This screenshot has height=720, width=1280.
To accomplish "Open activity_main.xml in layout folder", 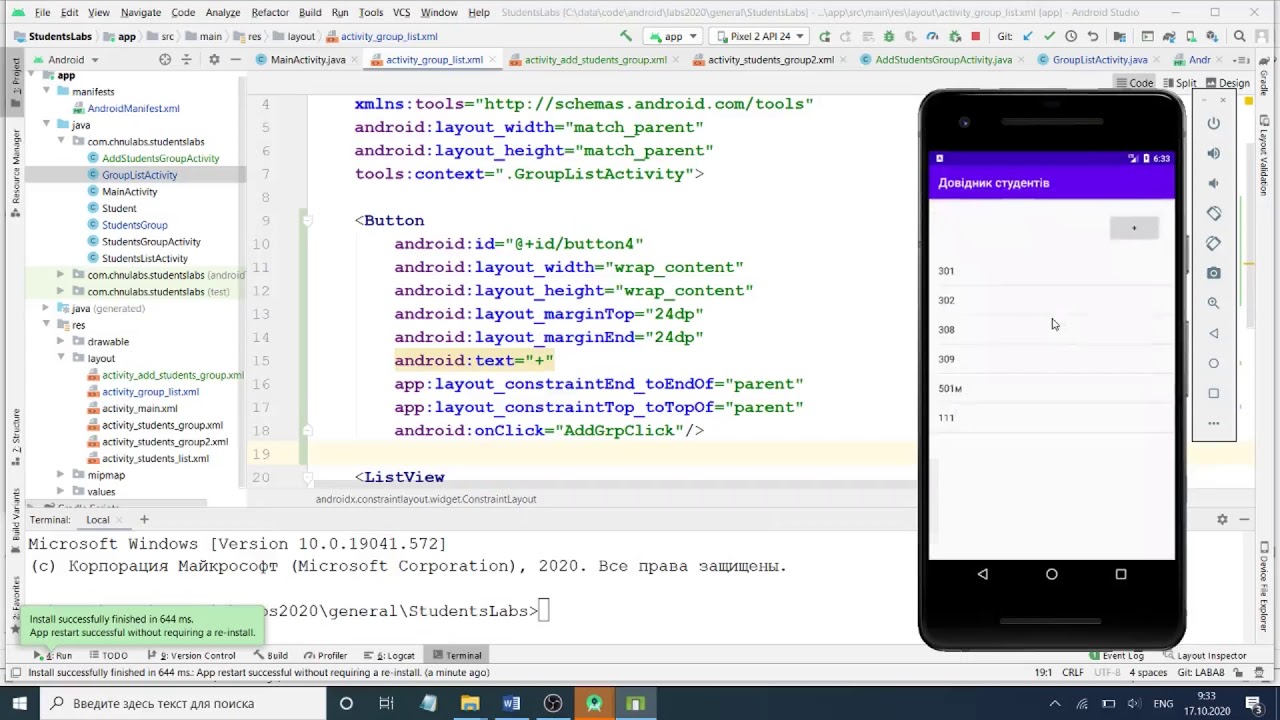I will (139, 408).
